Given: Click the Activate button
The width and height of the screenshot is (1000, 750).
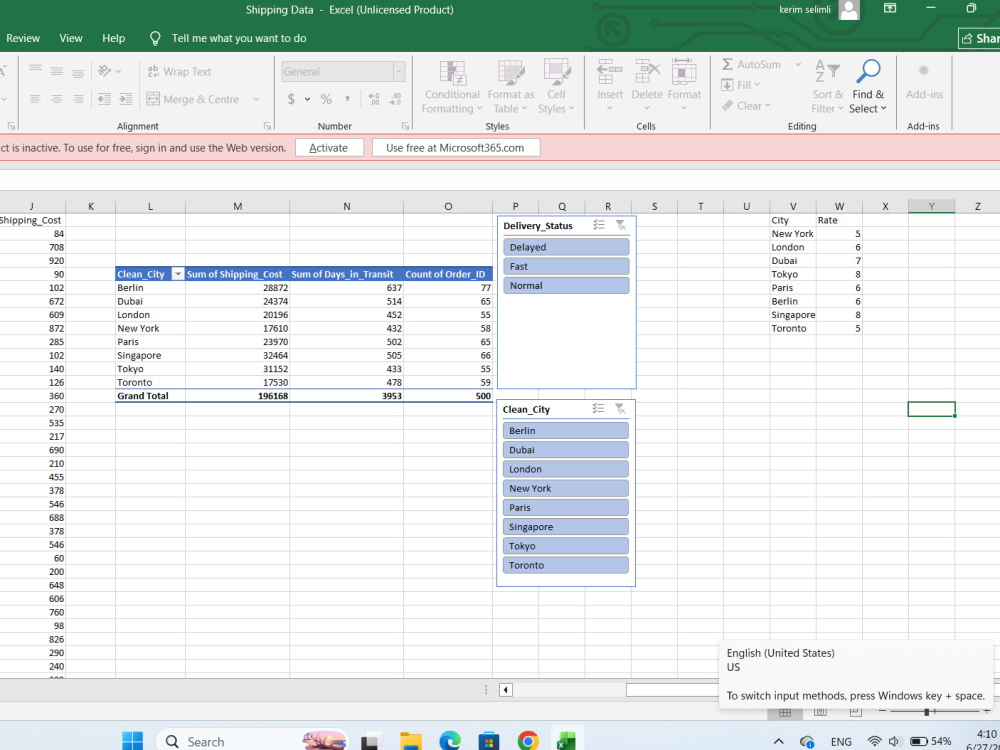Looking at the screenshot, I should [x=329, y=148].
